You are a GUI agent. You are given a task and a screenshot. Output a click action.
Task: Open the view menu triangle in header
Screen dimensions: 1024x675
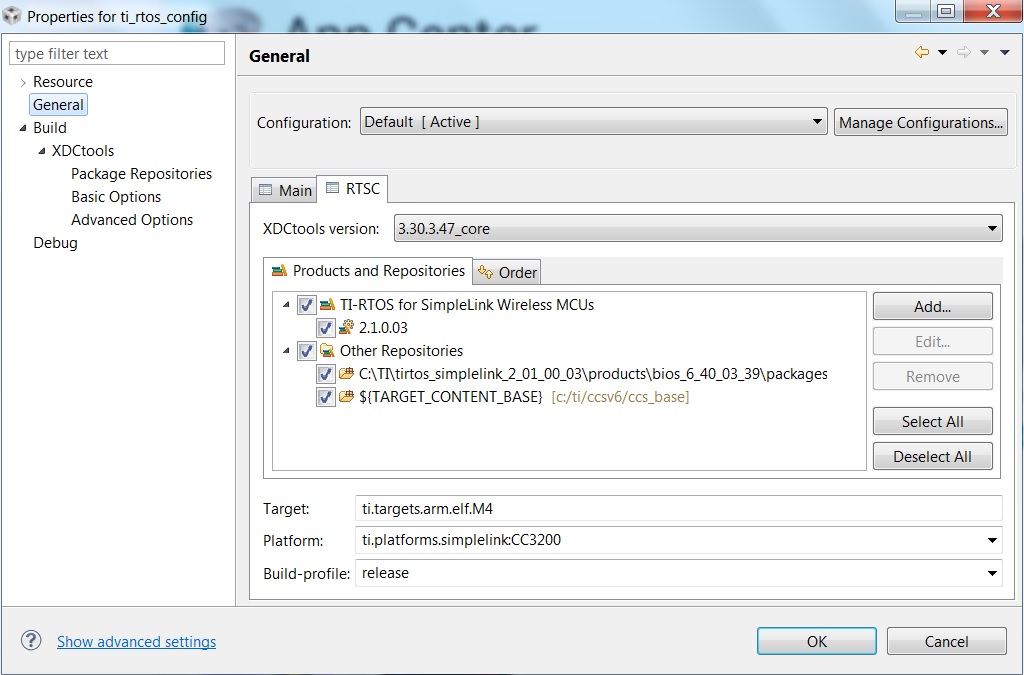tap(1005, 52)
